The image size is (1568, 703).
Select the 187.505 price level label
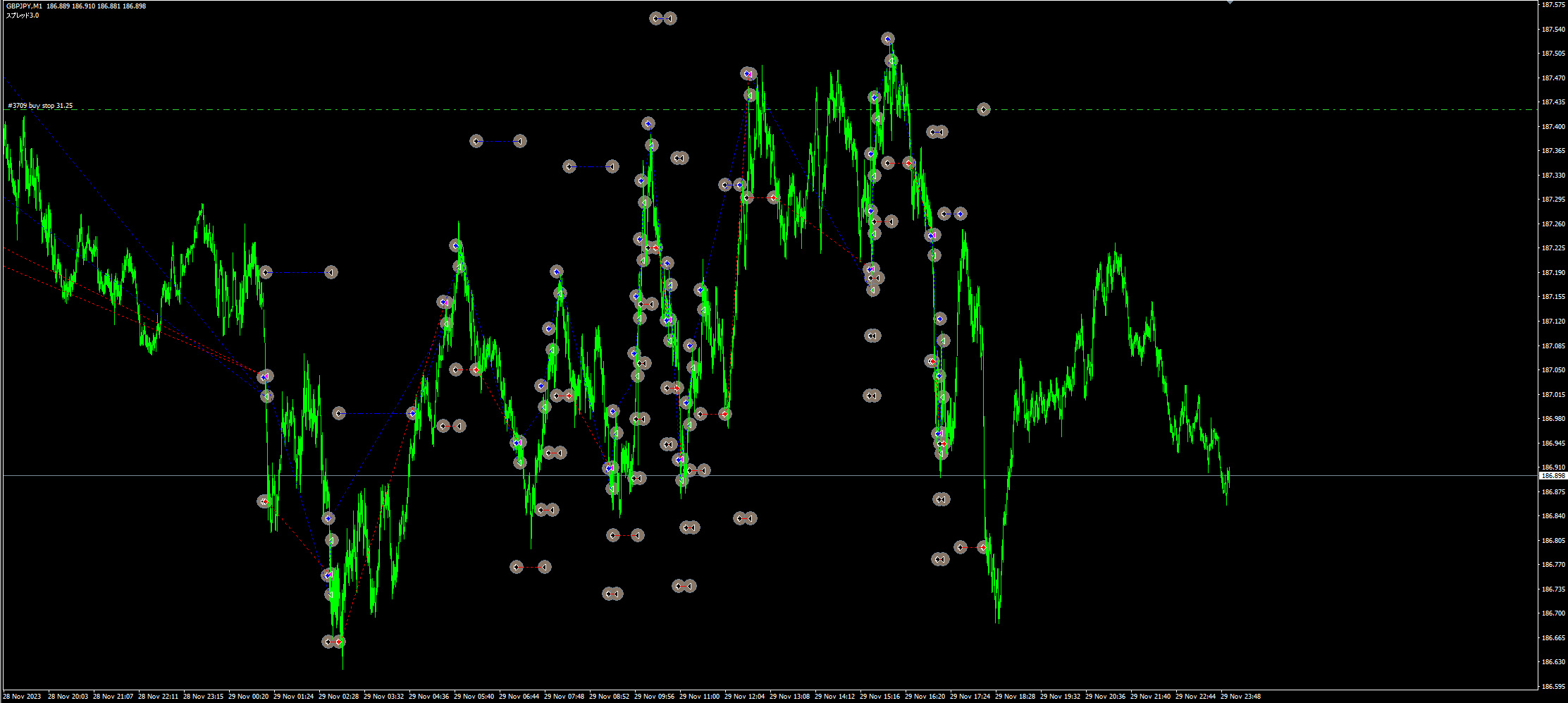(1552, 54)
